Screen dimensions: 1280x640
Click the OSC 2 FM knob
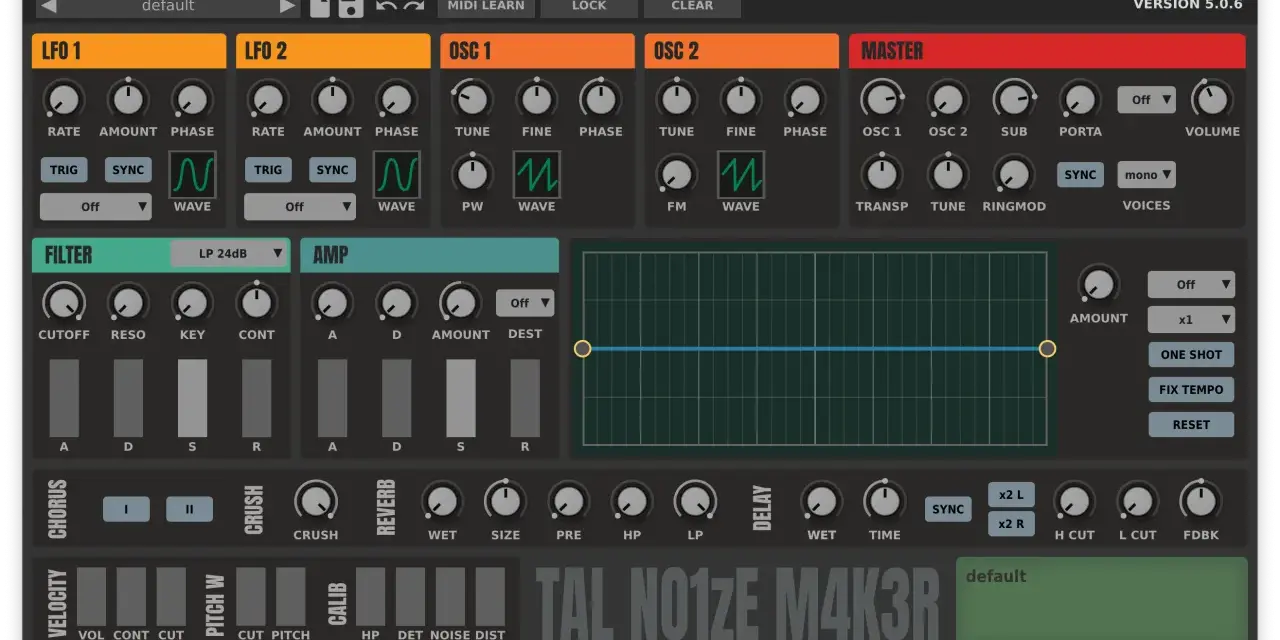click(677, 174)
